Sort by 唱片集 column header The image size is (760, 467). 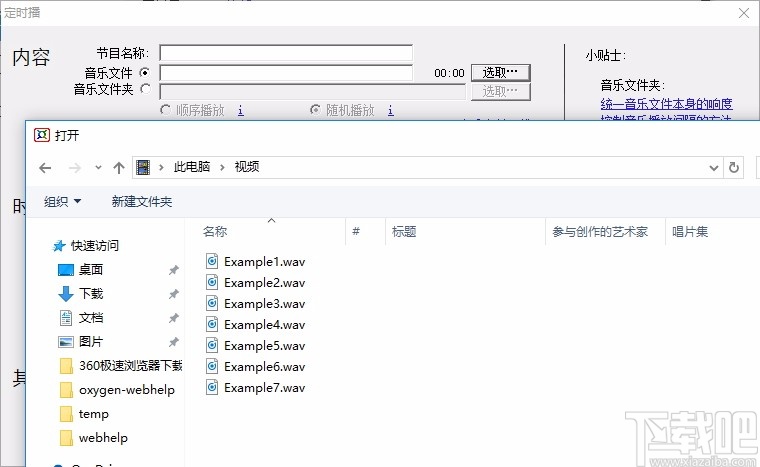click(x=690, y=231)
